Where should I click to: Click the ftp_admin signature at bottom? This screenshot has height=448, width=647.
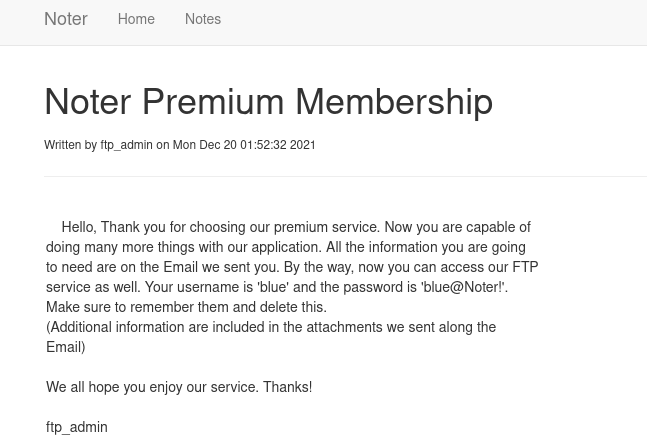[77, 427]
